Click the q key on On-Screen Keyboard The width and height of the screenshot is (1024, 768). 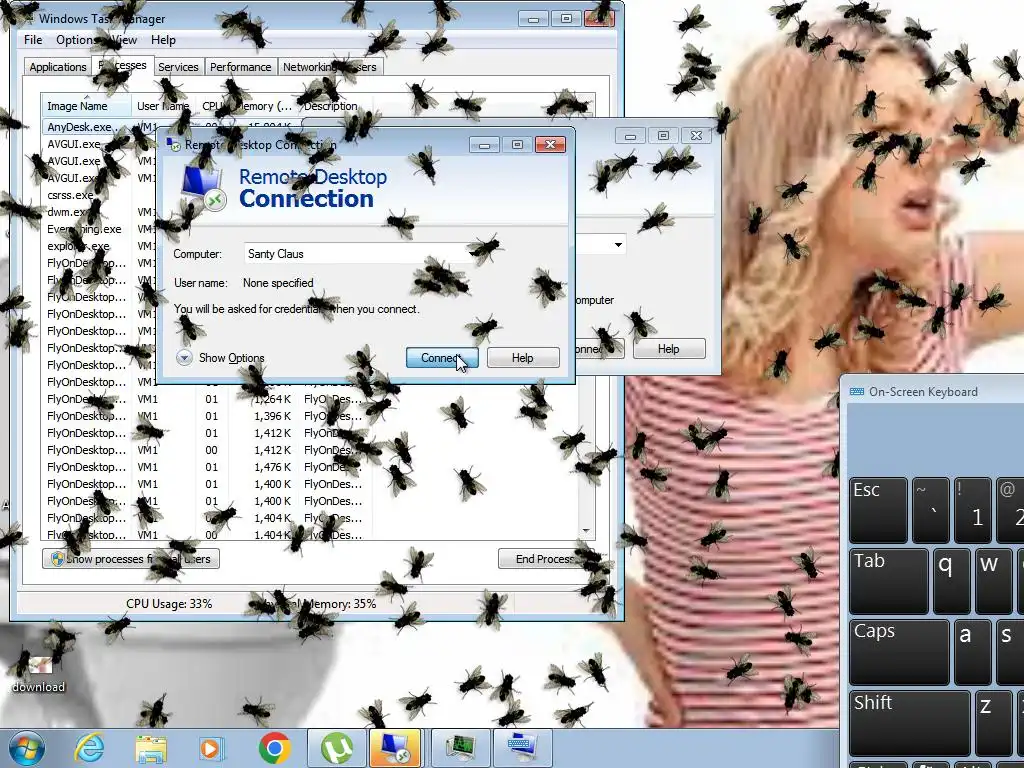[x=951, y=581]
